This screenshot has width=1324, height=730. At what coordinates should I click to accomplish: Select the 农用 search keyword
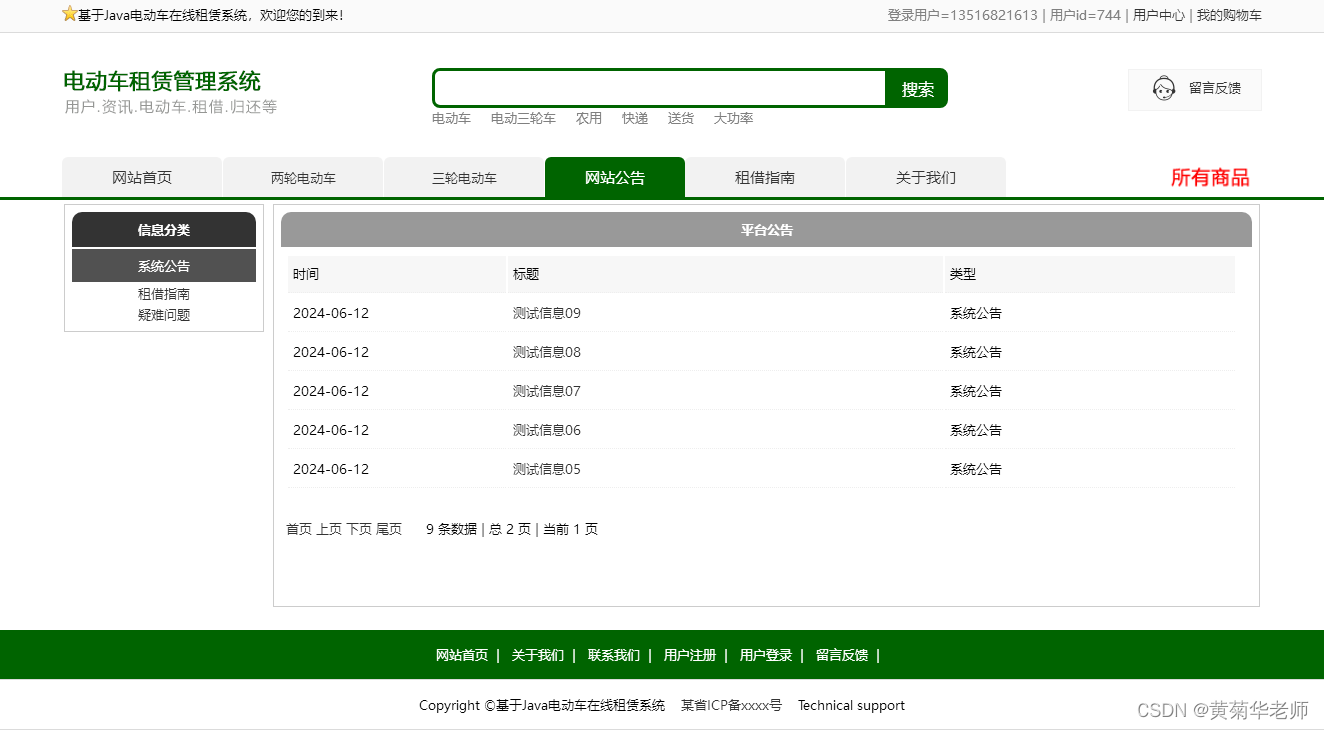pyautogui.click(x=589, y=118)
